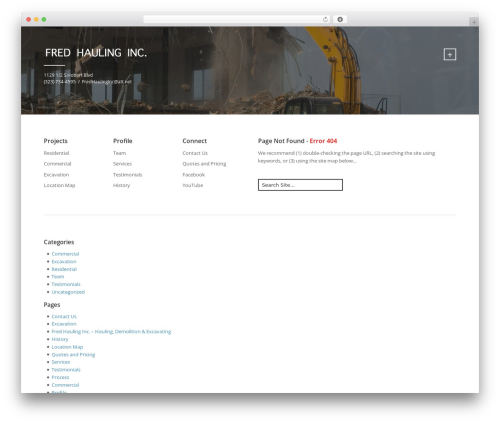The width and height of the screenshot is (500, 423).
Task: Select the Commercial category link
Action: pyautogui.click(x=65, y=254)
